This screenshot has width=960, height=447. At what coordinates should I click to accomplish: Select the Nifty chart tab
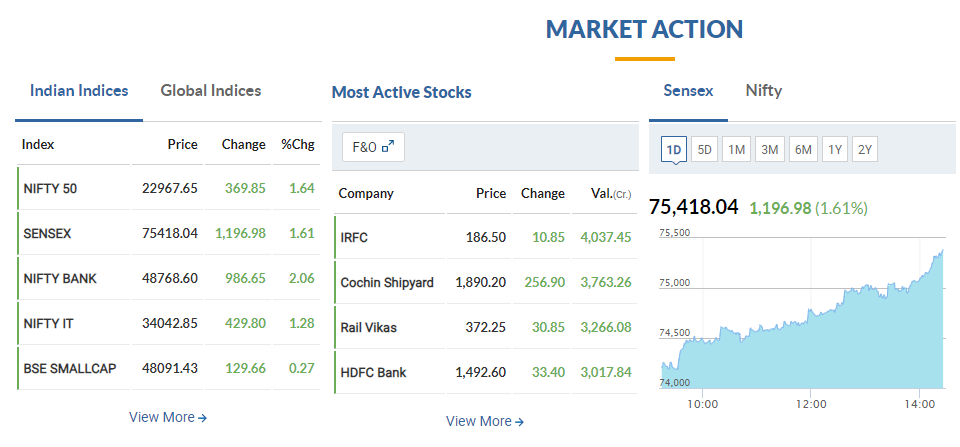pyautogui.click(x=763, y=91)
